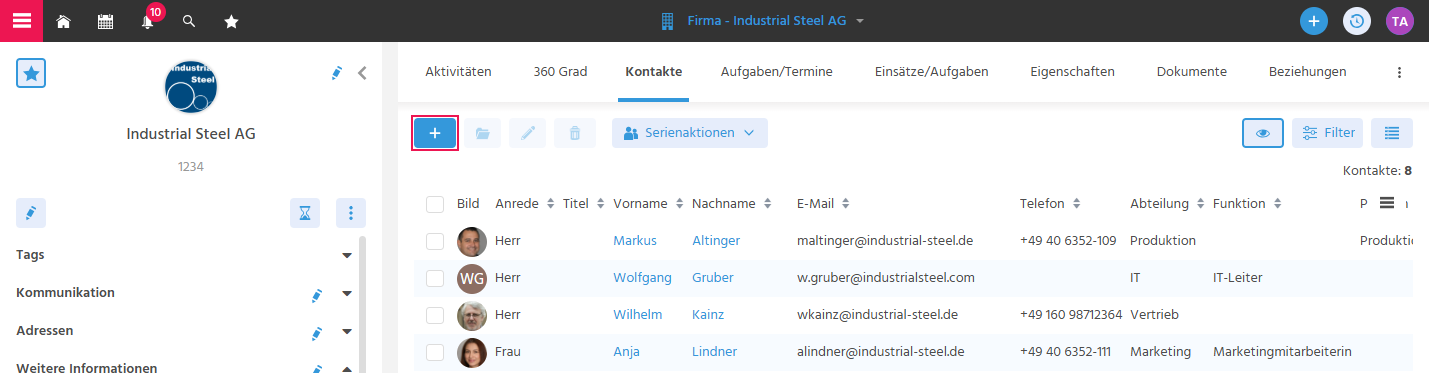Viewport: 1429px width, 373px height.
Task: Show more tabs via three-dot menu
Action: tap(1399, 73)
